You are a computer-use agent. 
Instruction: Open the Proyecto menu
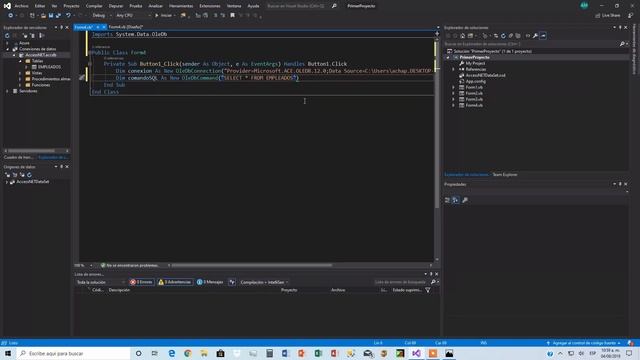point(71,6)
